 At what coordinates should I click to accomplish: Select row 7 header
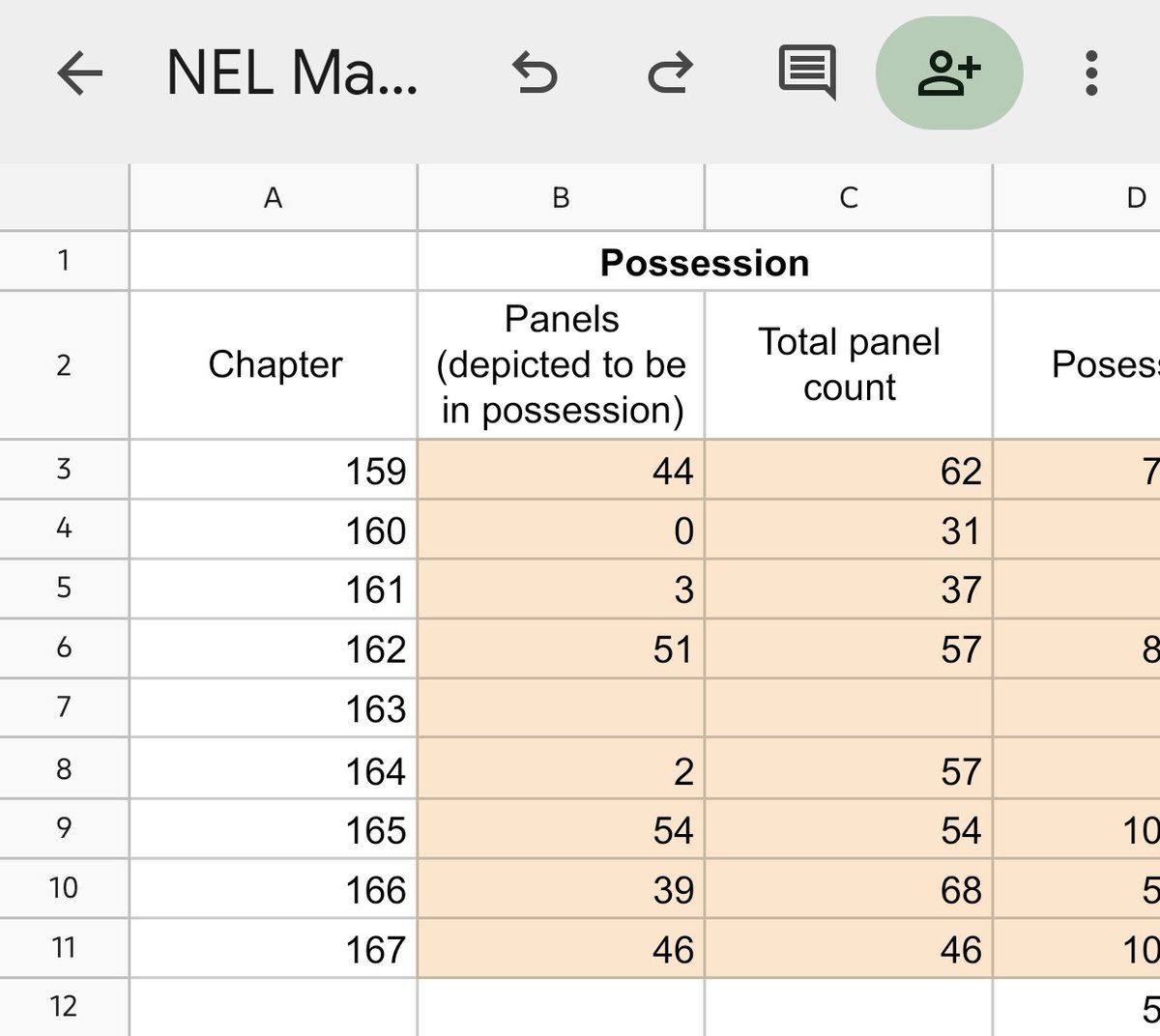point(64,708)
